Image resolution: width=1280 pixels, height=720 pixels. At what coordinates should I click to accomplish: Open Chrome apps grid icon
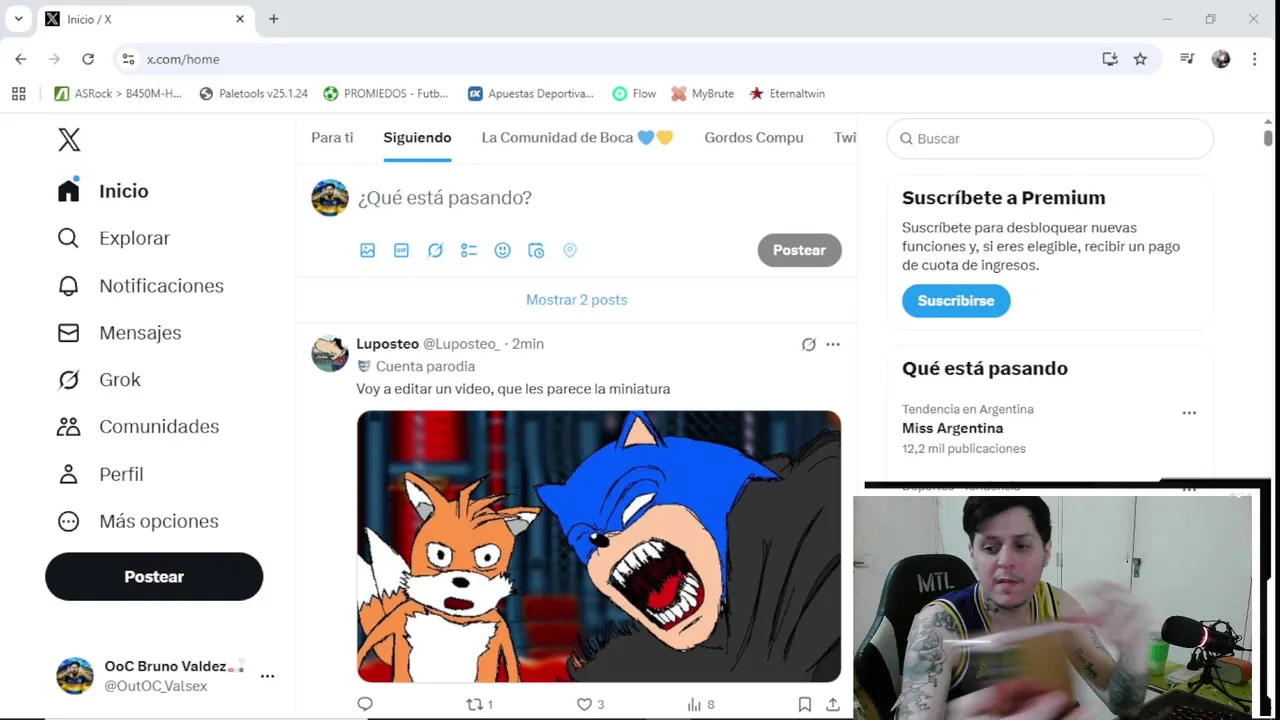18,94
